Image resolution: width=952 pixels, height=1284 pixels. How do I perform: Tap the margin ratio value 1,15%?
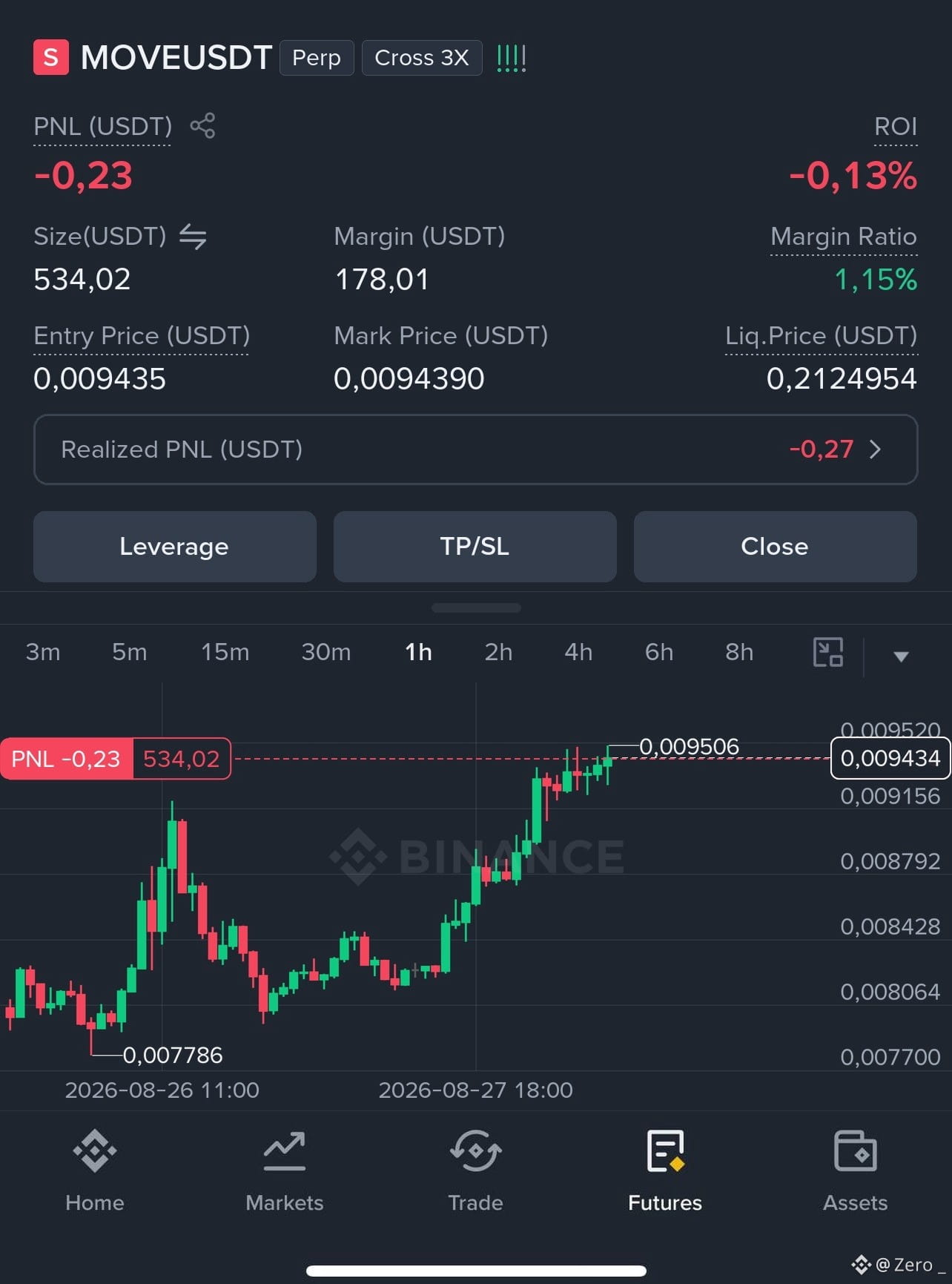pyautogui.click(x=876, y=280)
